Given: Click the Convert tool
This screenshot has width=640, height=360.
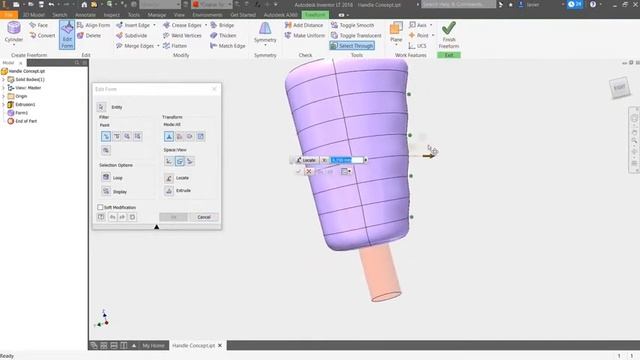Looking at the screenshot, I should [42, 36].
